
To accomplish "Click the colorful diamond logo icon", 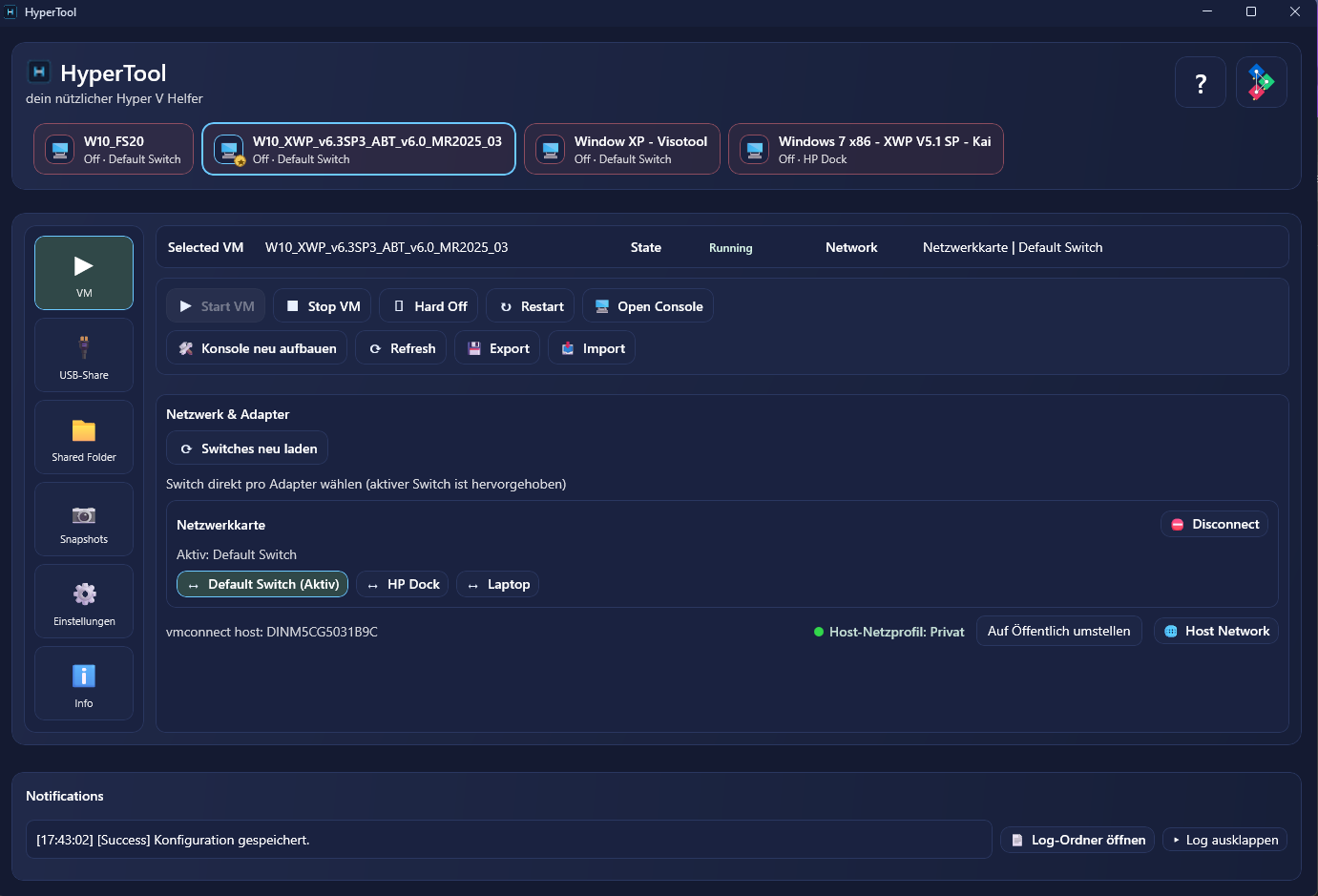I will pyautogui.click(x=1261, y=83).
